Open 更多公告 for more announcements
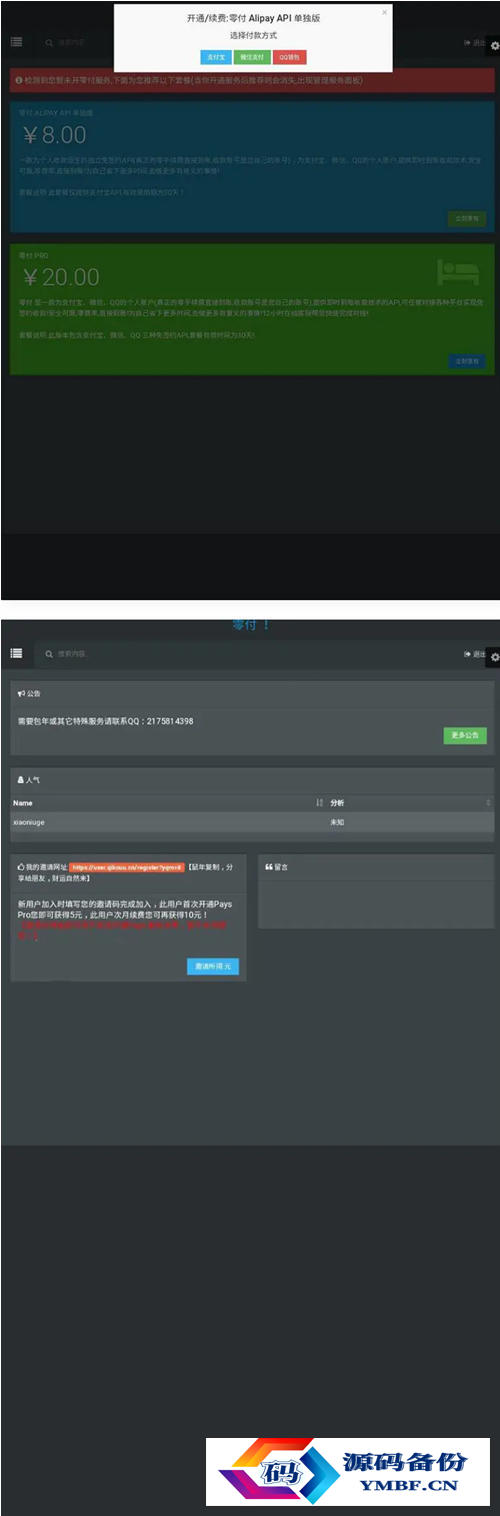 (465, 735)
